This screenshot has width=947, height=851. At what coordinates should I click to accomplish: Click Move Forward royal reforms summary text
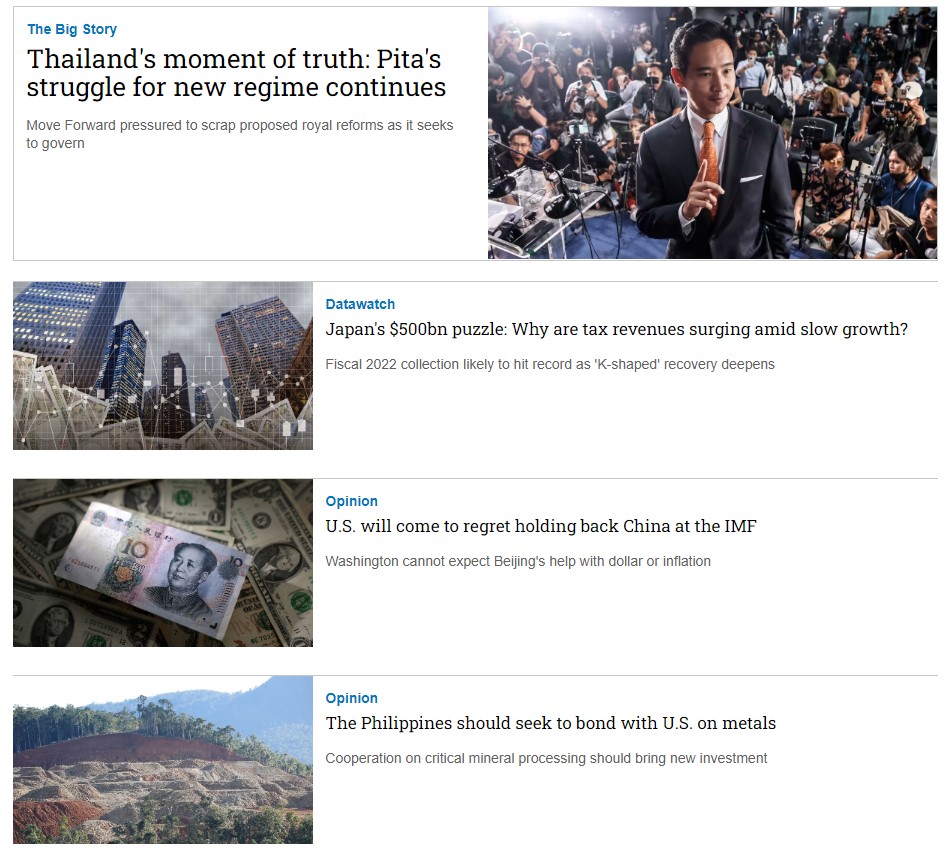239,134
